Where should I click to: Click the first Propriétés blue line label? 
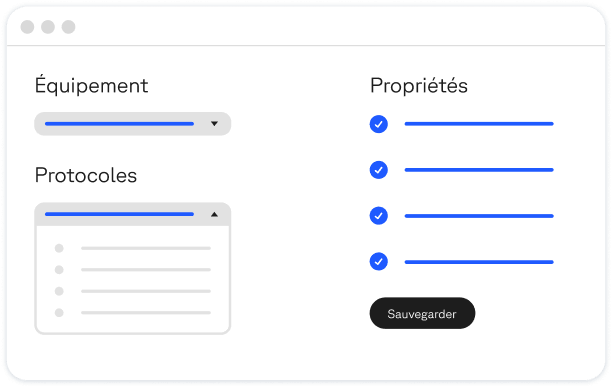[x=479, y=124]
